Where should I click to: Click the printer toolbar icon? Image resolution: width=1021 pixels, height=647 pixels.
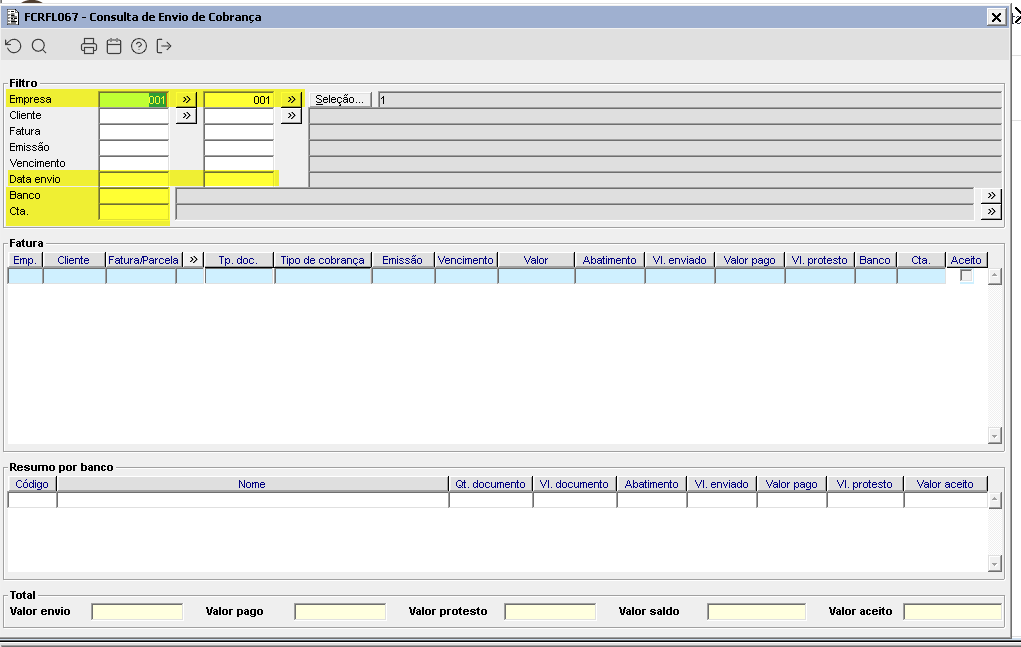[x=89, y=46]
